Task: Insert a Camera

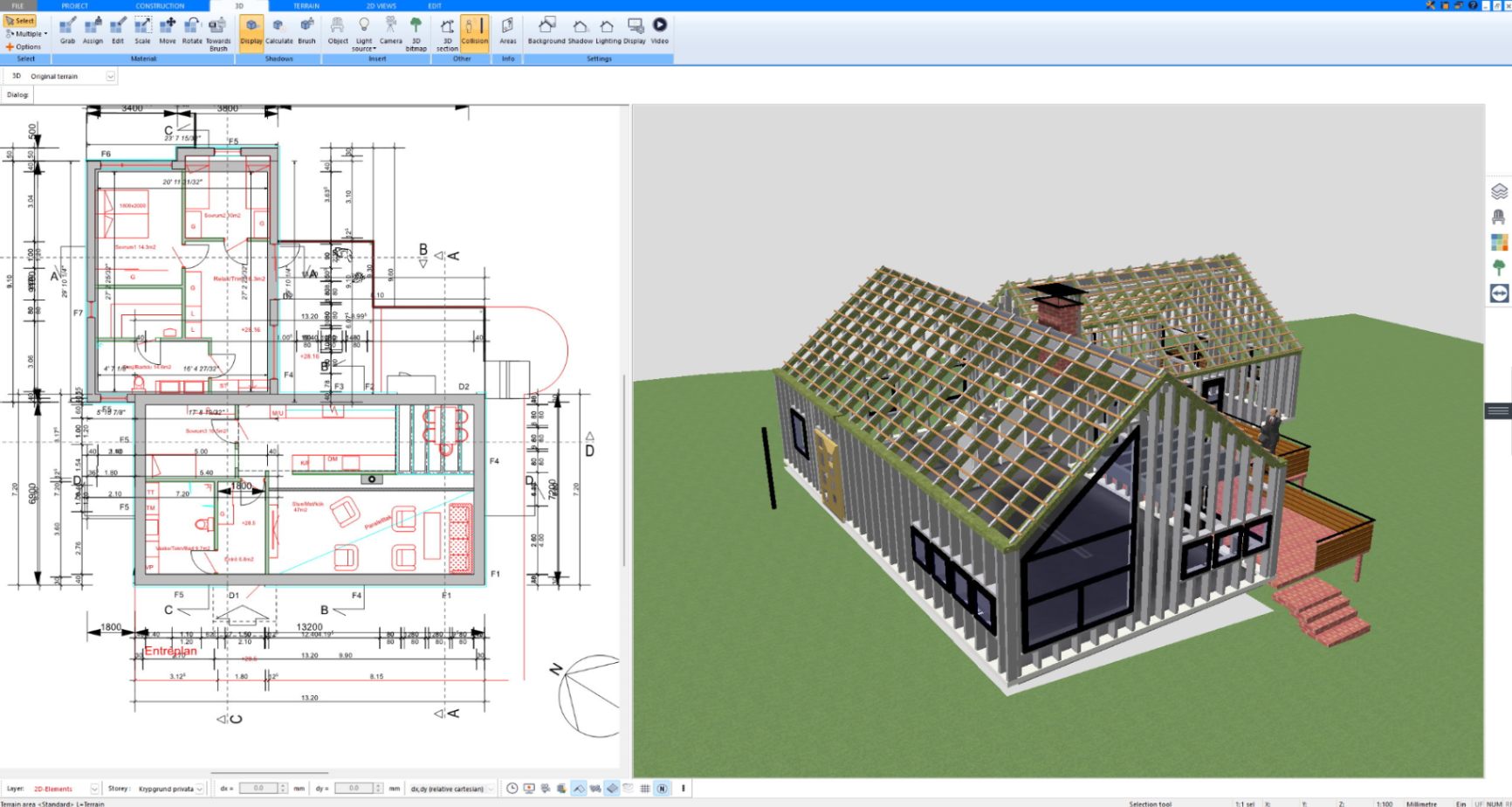Action: tap(390, 31)
